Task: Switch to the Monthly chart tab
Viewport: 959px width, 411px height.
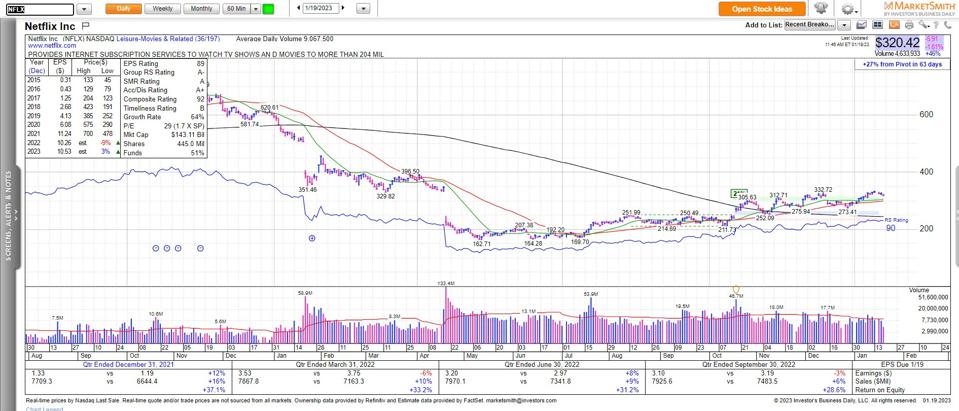Action: pyautogui.click(x=202, y=9)
